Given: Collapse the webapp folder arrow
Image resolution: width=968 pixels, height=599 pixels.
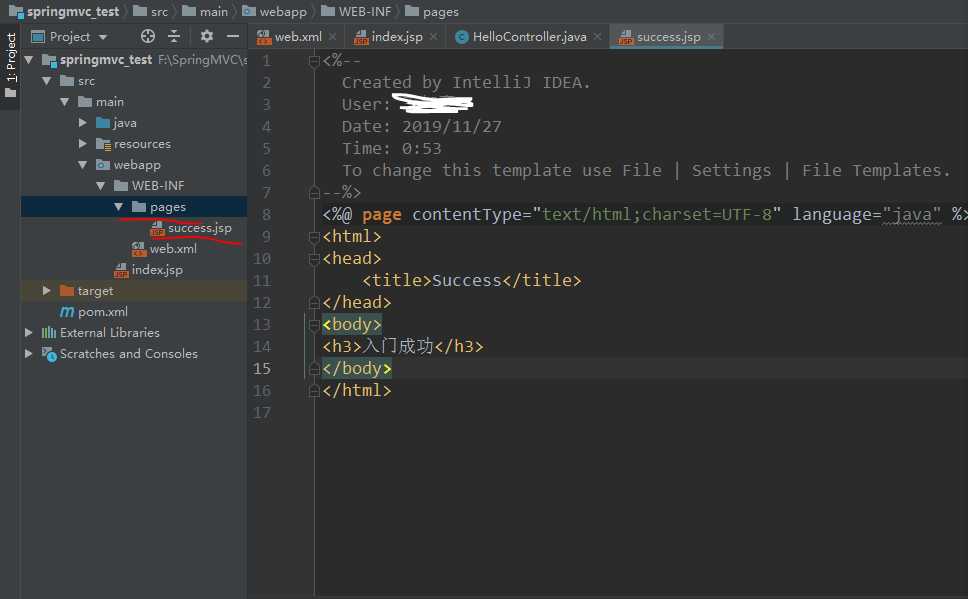Looking at the screenshot, I should [83, 165].
